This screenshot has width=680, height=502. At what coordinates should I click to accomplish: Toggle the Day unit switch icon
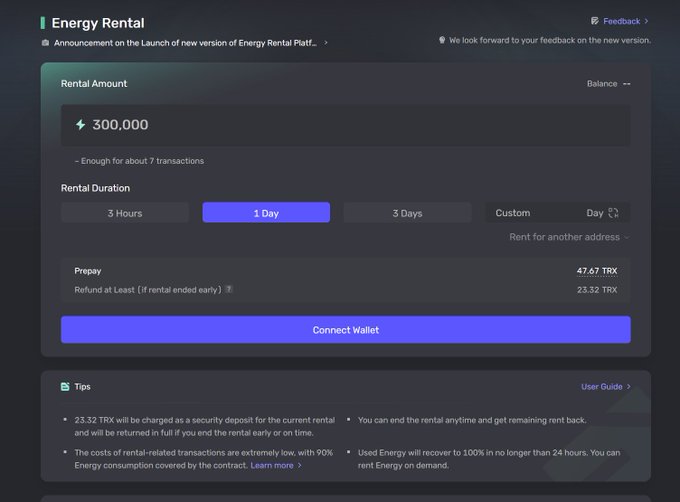pyautogui.click(x=613, y=213)
